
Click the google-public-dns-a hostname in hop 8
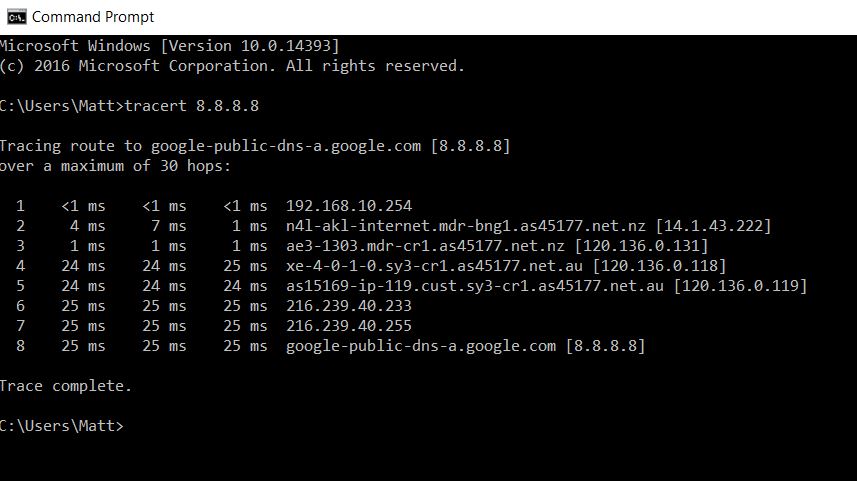pos(422,346)
